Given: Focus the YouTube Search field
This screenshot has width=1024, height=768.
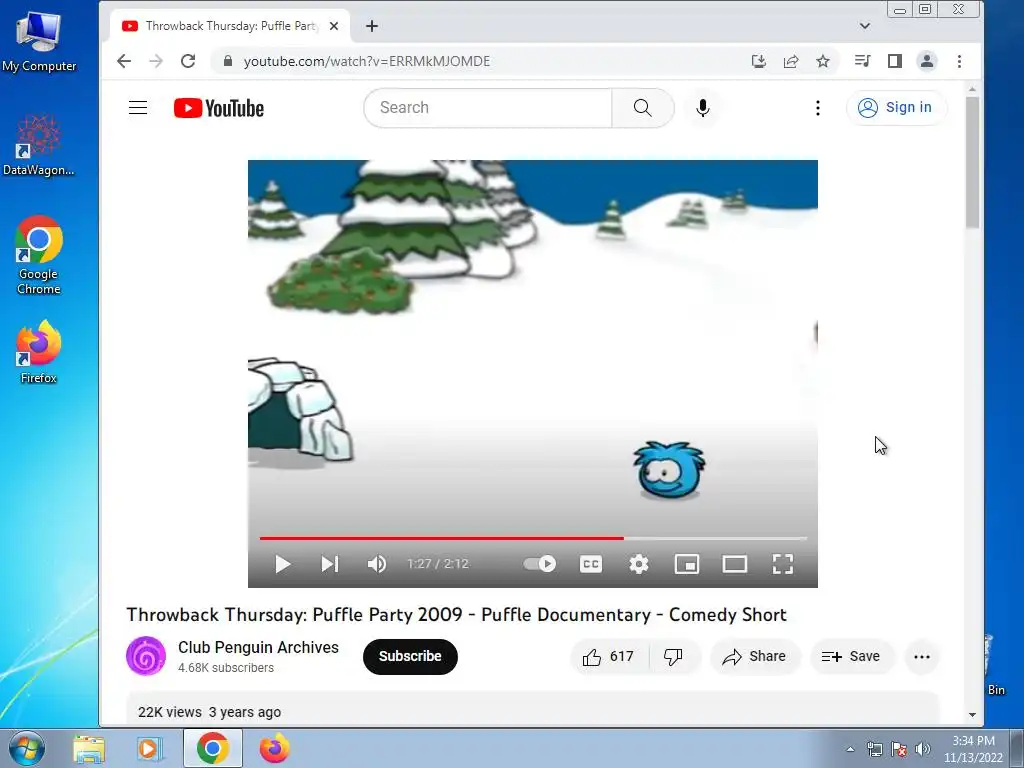Looking at the screenshot, I should tap(487, 108).
